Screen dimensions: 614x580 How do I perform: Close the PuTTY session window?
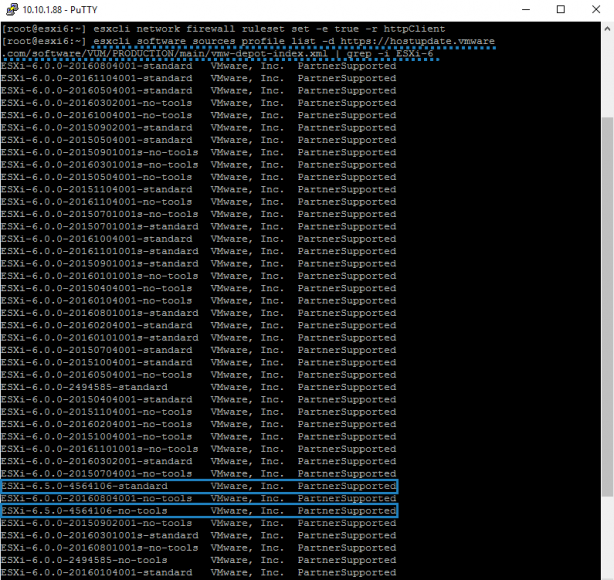point(596,9)
